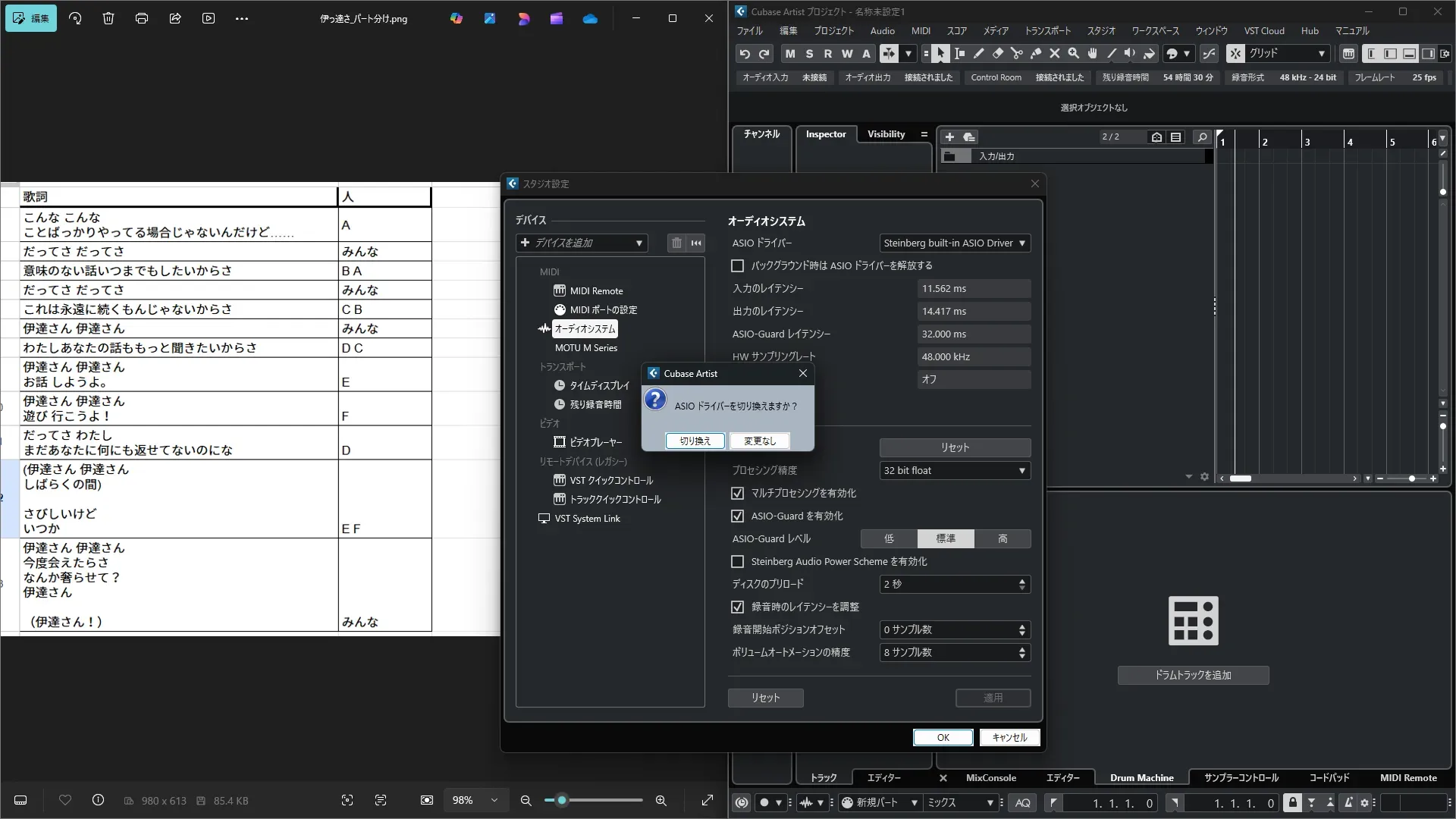Image resolution: width=1456 pixels, height=819 pixels.
Task: Click the rotate image icon in Photos
Action: [75, 18]
